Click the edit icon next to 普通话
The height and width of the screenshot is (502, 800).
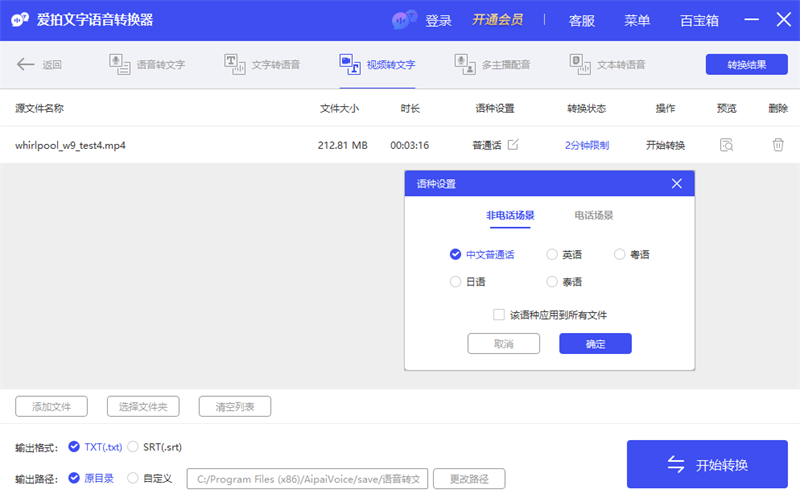[513, 145]
